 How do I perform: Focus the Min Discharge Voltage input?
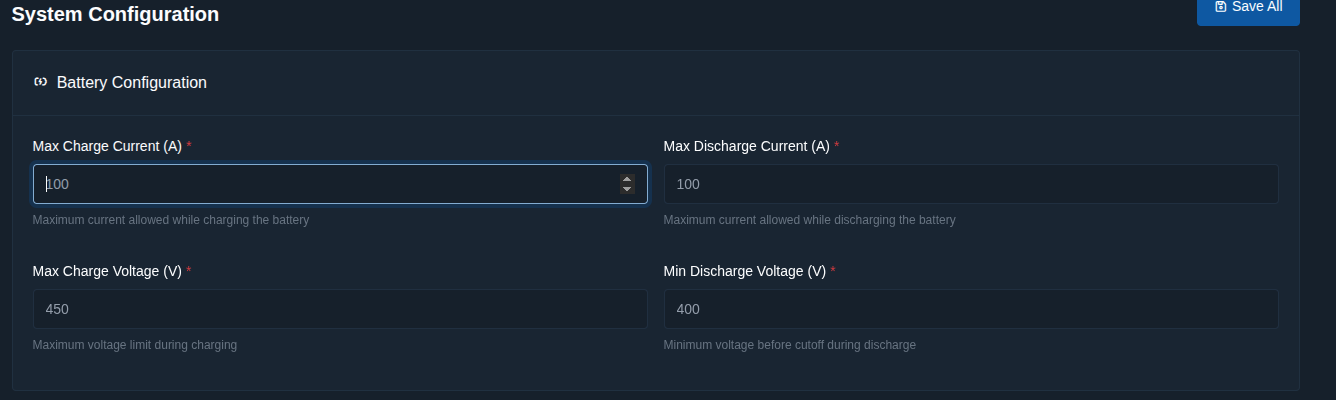coord(970,309)
